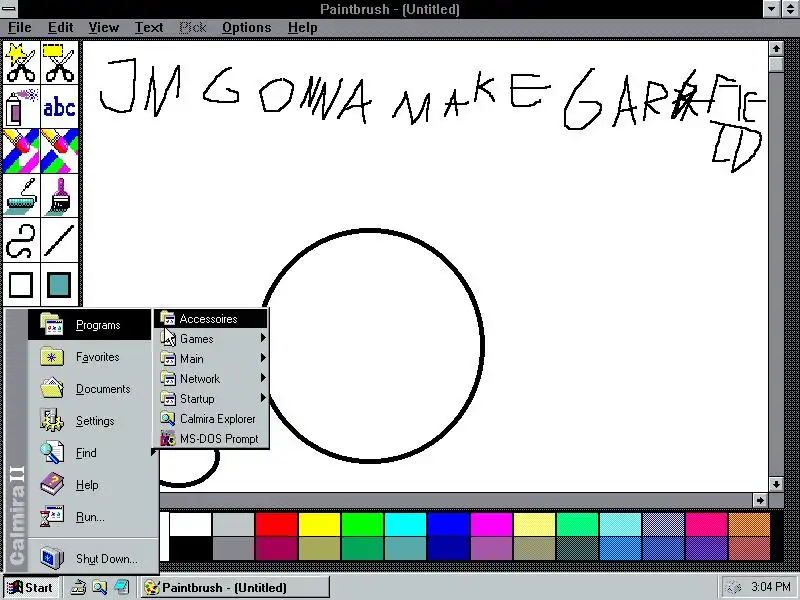Choose the Airbrush spray can tool
This screenshot has width=800, height=600.
[x=21, y=107]
